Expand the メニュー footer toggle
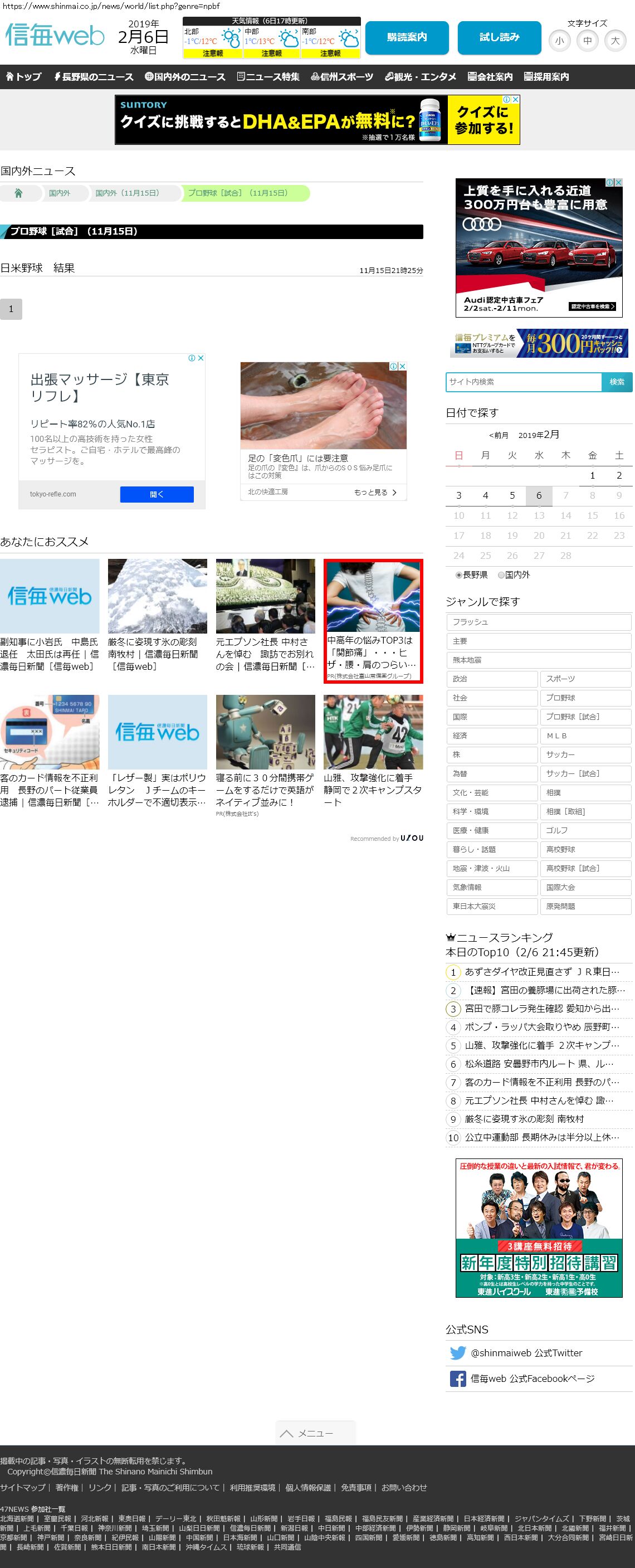 pyautogui.click(x=315, y=1433)
